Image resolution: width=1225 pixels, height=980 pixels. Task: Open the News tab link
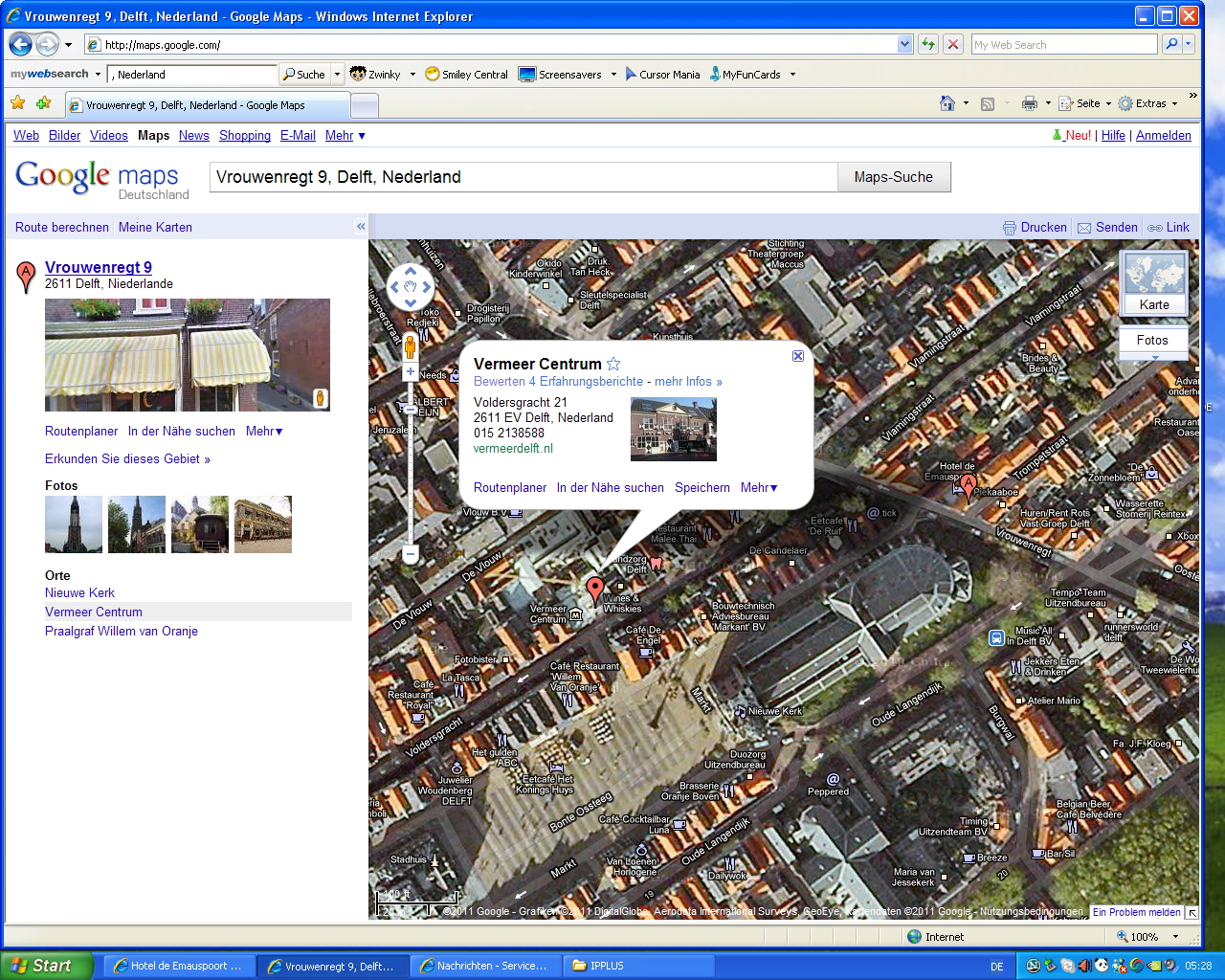pyautogui.click(x=193, y=135)
